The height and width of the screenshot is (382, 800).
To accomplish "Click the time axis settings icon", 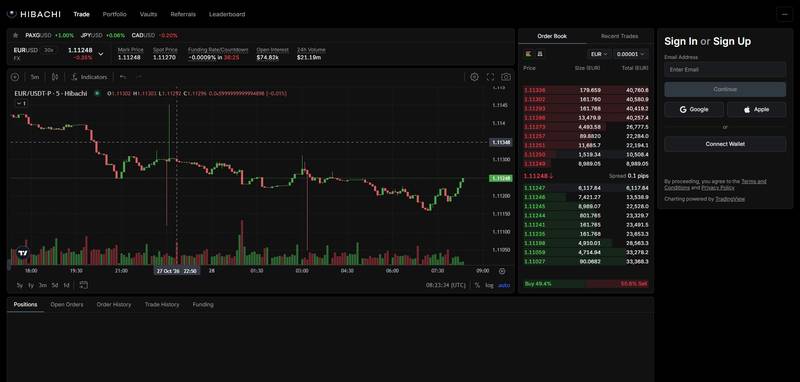I will click(x=502, y=271).
